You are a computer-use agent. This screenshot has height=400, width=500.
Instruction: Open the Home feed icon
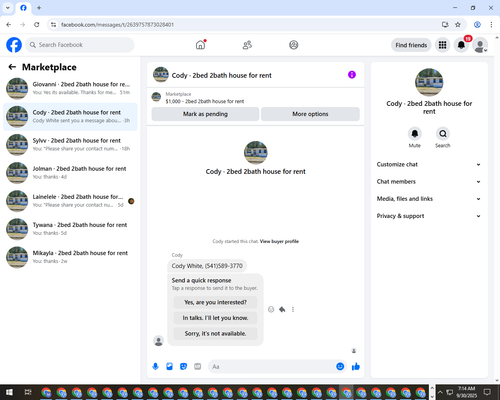200,45
